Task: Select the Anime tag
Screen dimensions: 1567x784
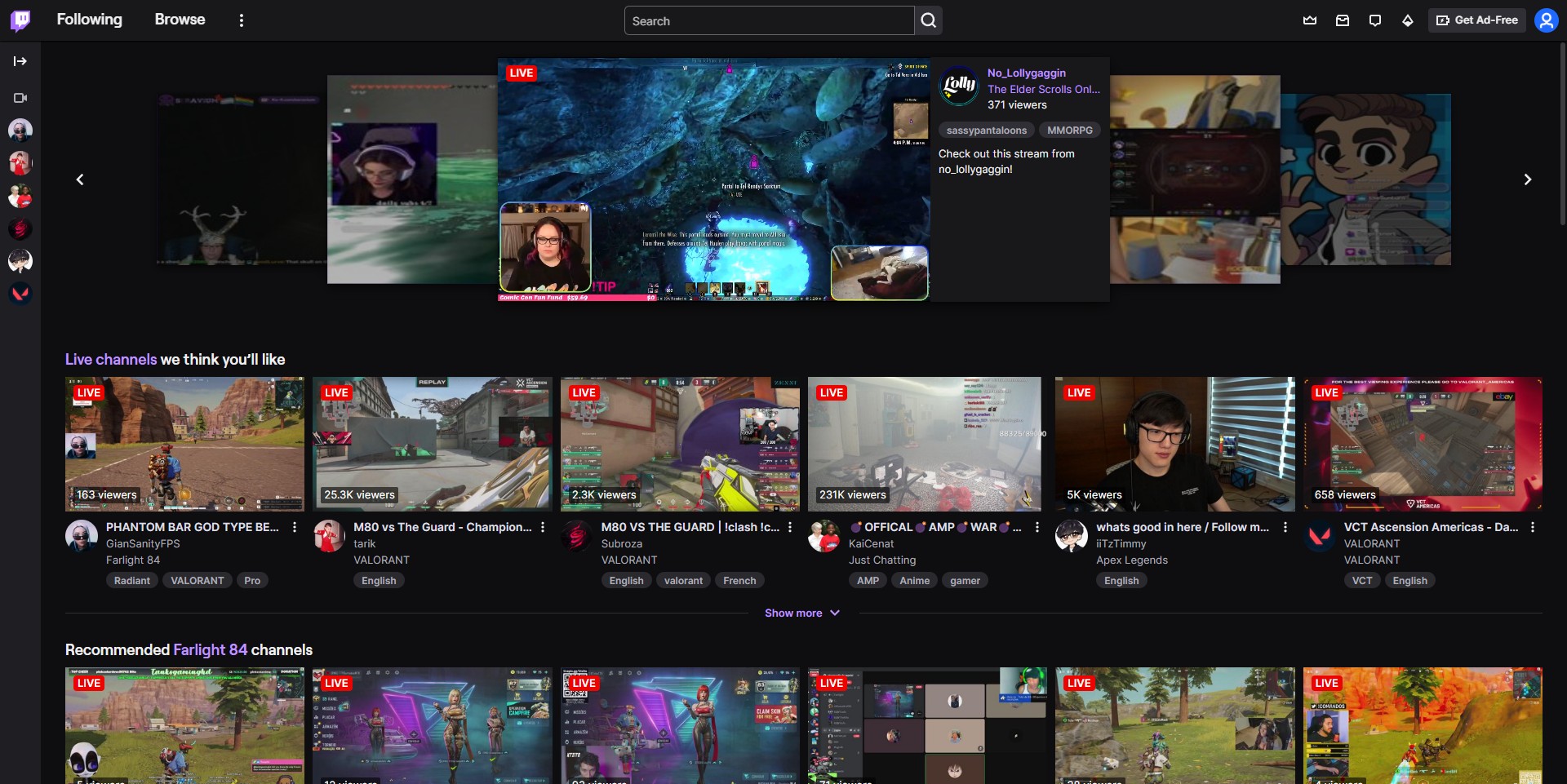Action: [915, 581]
